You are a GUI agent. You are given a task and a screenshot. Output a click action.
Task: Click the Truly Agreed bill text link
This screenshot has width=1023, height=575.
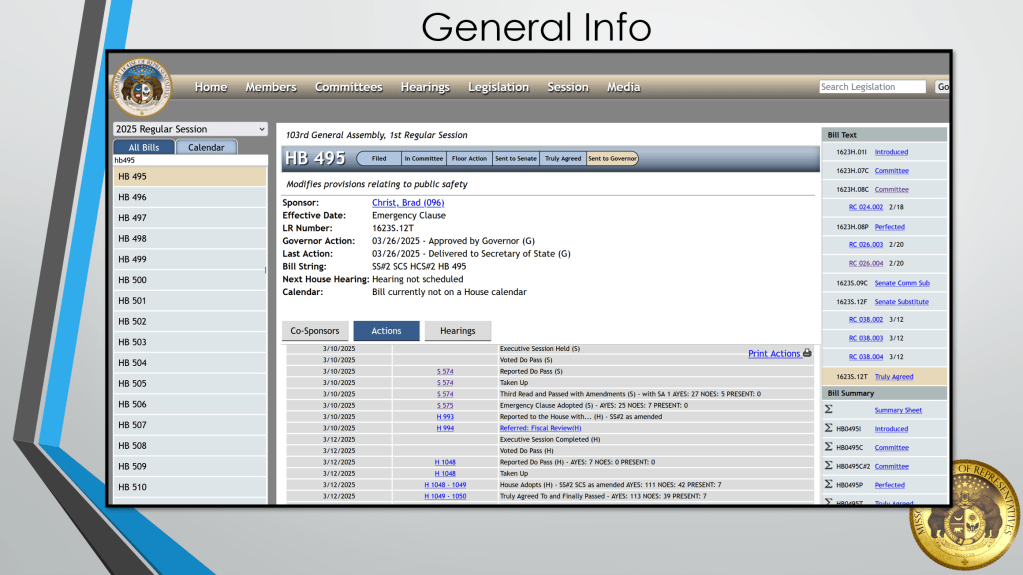click(894, 376)
